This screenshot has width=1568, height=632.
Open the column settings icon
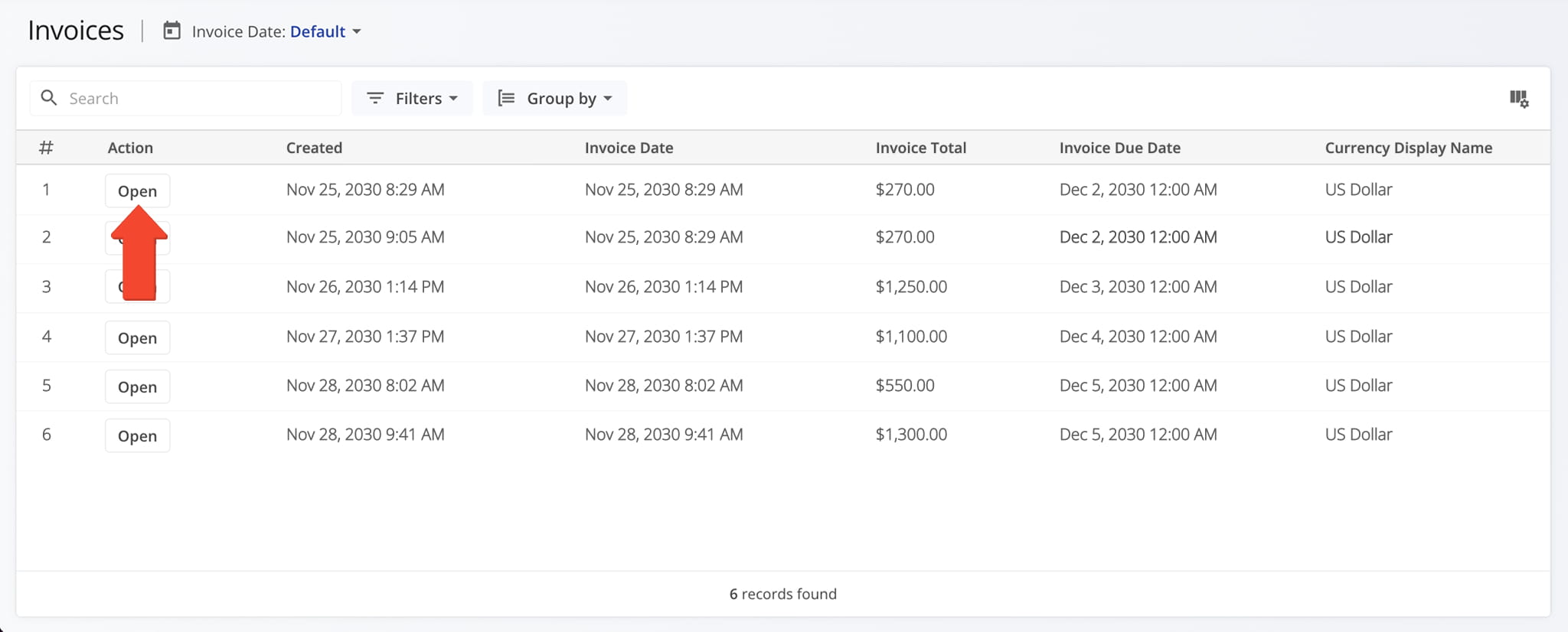point(1518,99)
